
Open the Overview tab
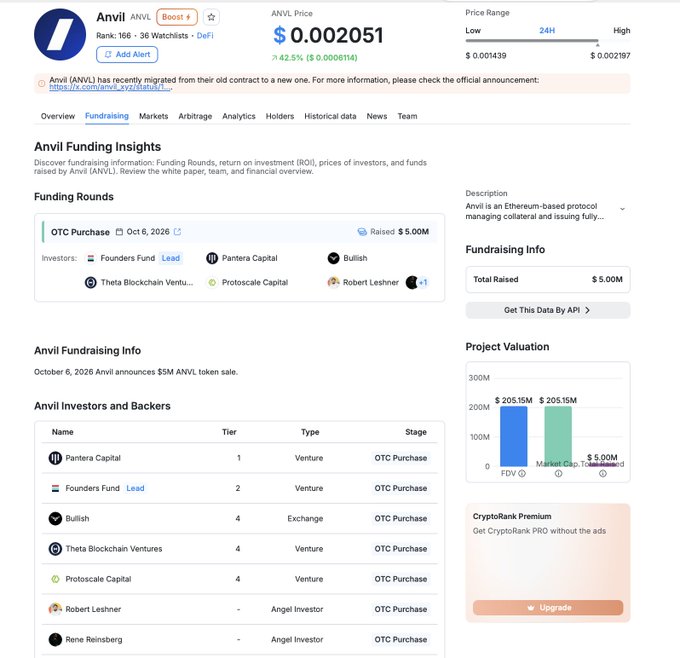coord(58,116)
